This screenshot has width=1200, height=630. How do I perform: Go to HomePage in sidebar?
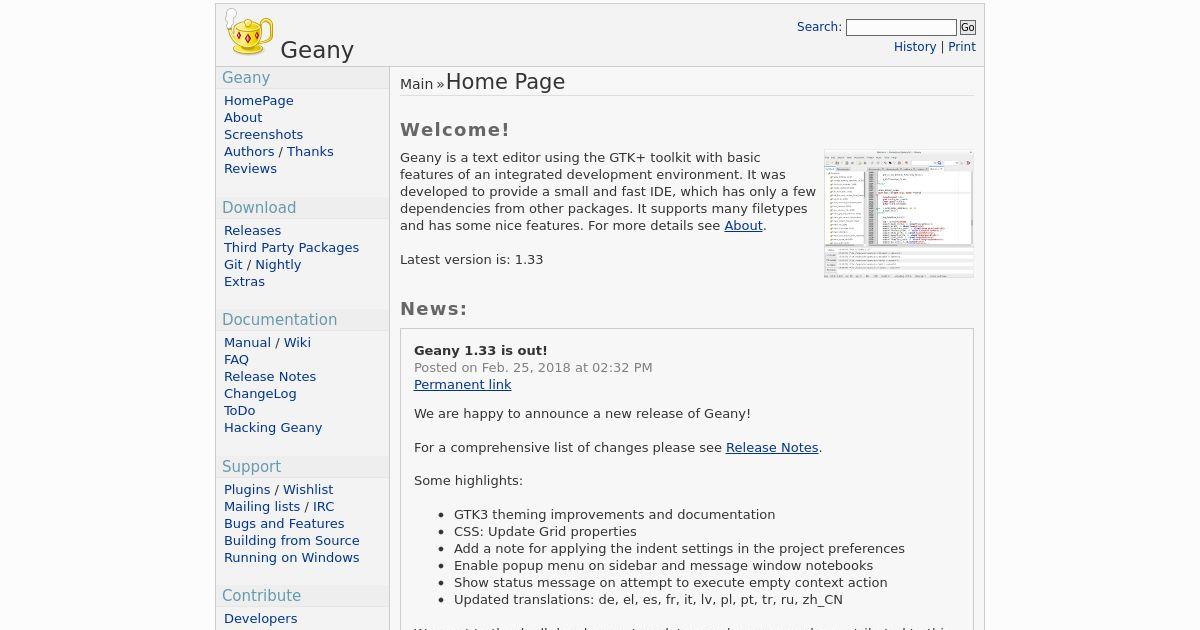pyautogui.click(x=259, y=101)
